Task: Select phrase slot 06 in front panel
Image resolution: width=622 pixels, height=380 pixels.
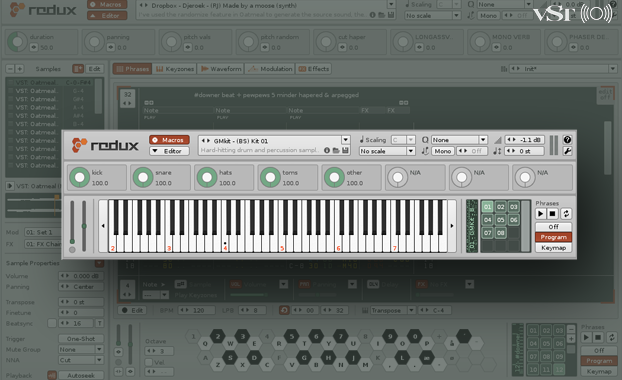Action: coord(514,220)
